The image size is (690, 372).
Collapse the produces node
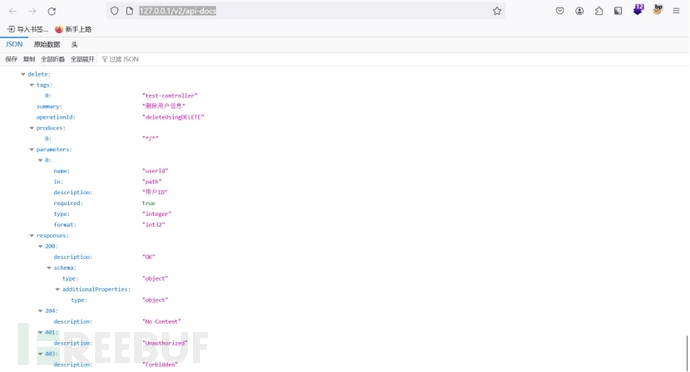(x=32, y=128)
